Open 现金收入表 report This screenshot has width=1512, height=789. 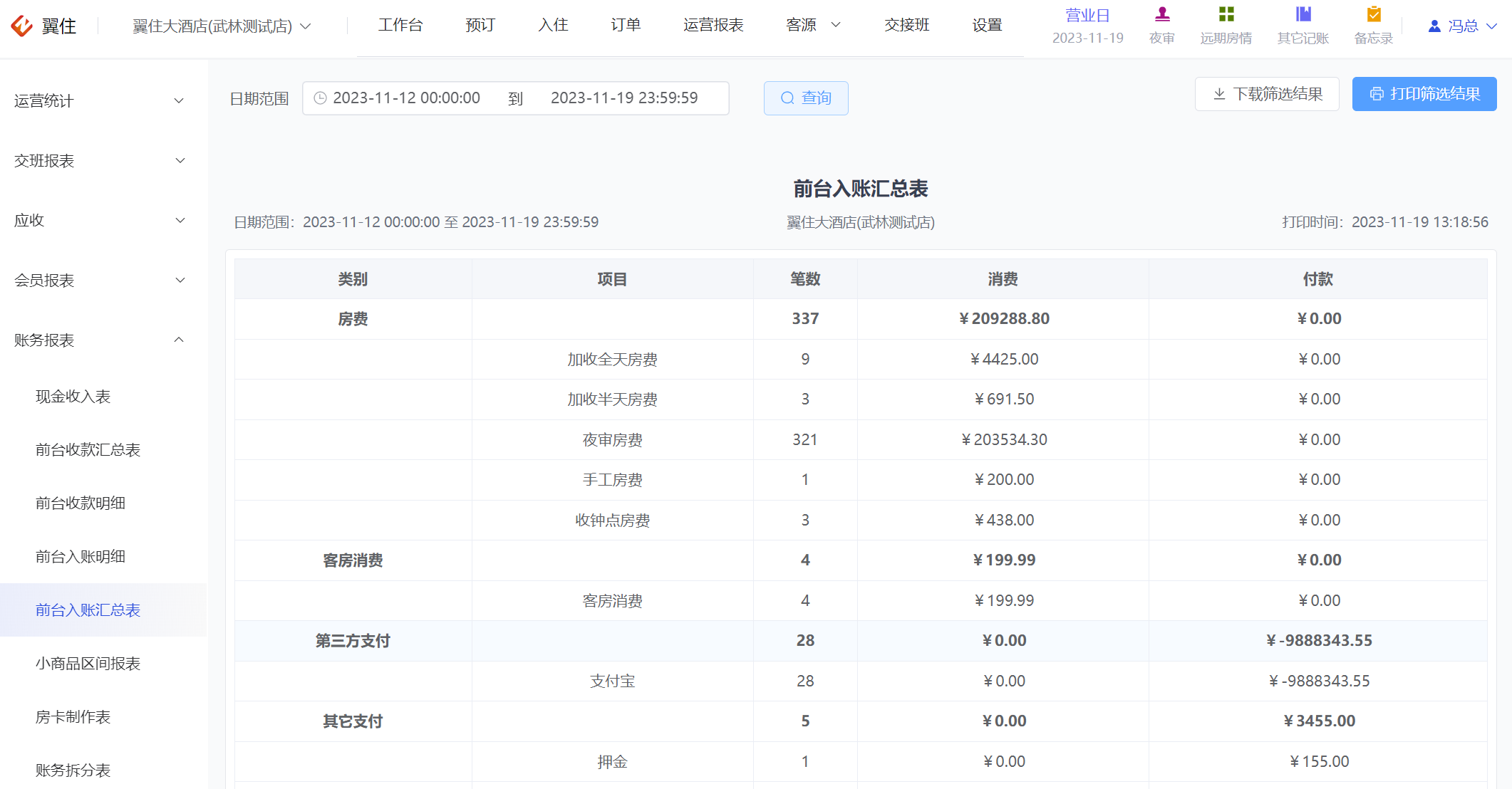pyautogui.click(x=103, y=397)
